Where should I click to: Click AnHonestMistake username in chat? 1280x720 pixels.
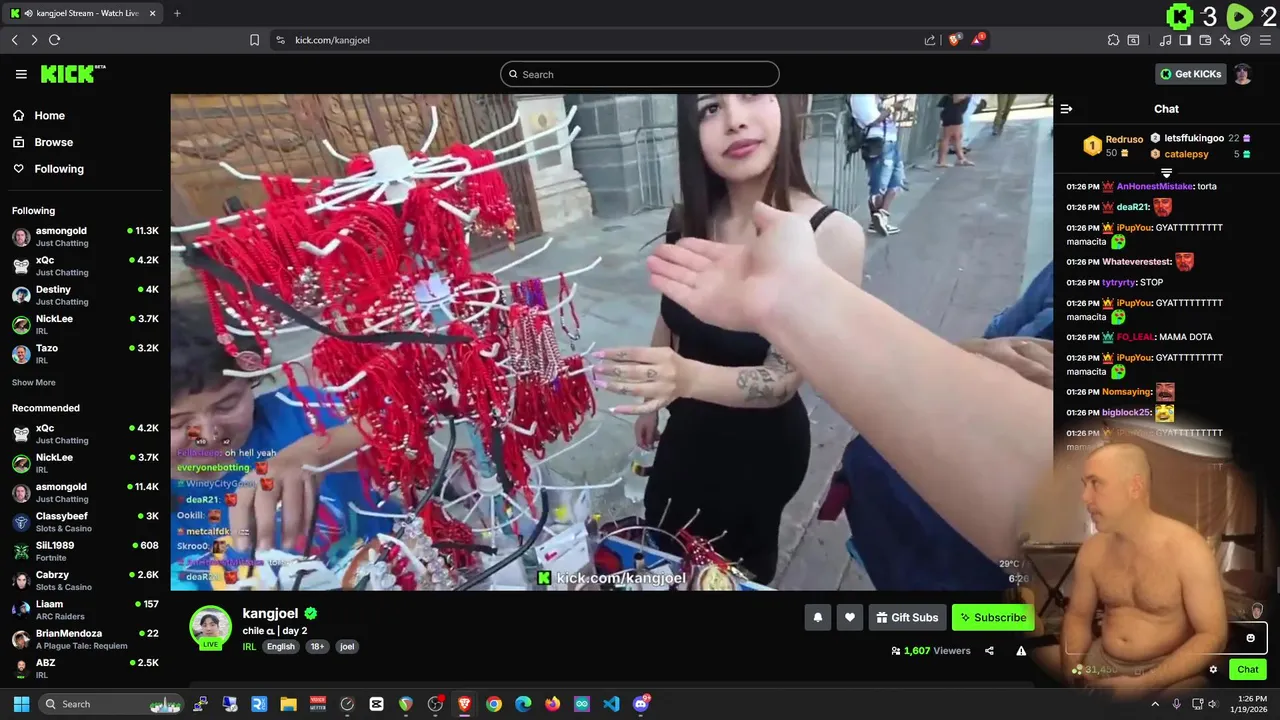pyautogui.click(x=1155, y=186)
